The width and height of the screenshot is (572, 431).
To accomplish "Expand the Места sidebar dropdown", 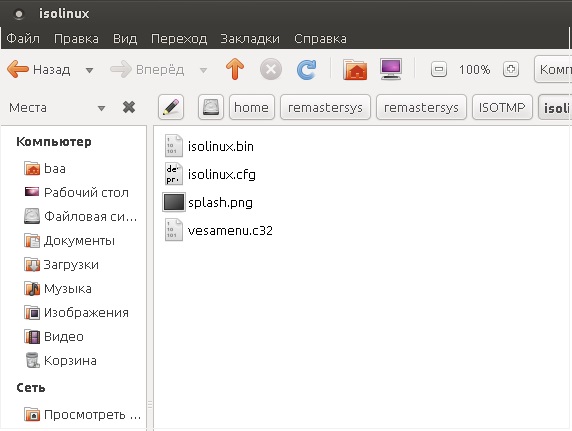I will [x=101, y=108].
